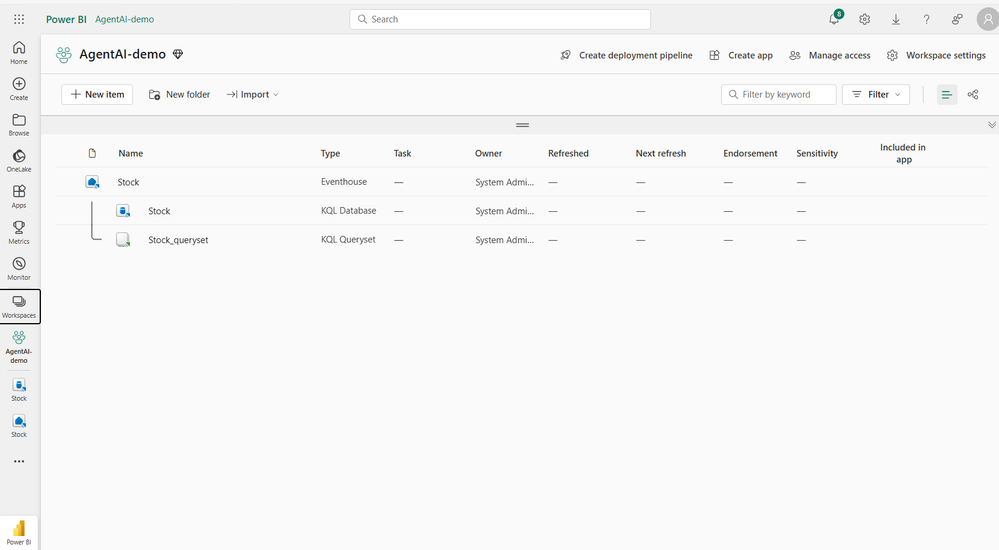
Task: Sort by the Owner column header
Action: click(x=488, y=154)
